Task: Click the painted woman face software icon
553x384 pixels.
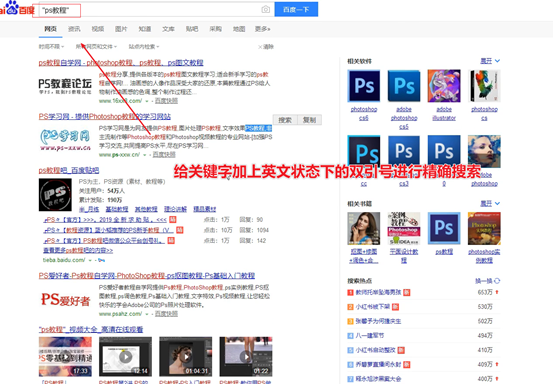Action: pos(484,151)
